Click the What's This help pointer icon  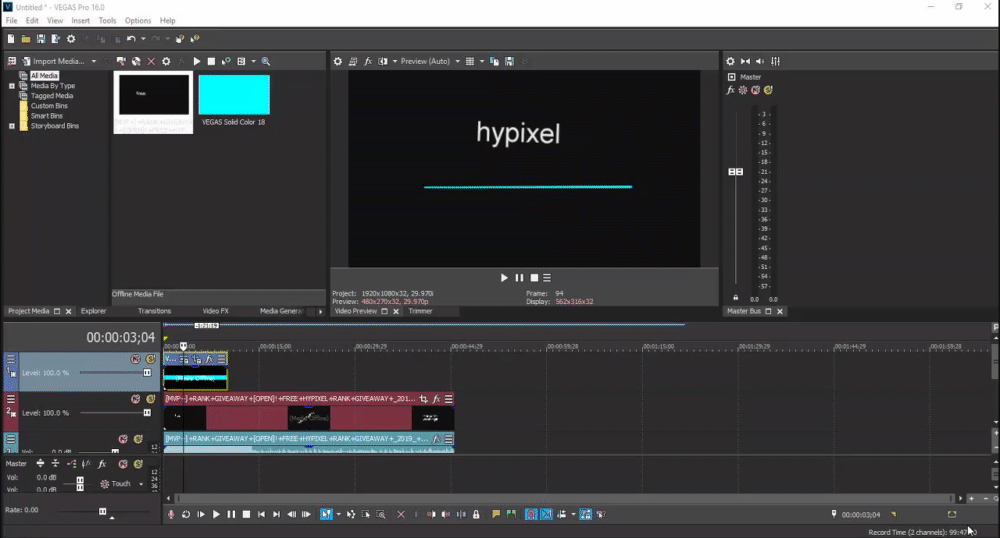tap(195, 39)
